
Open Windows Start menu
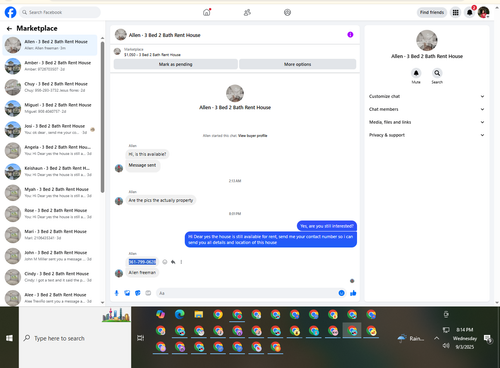[9, 338]
